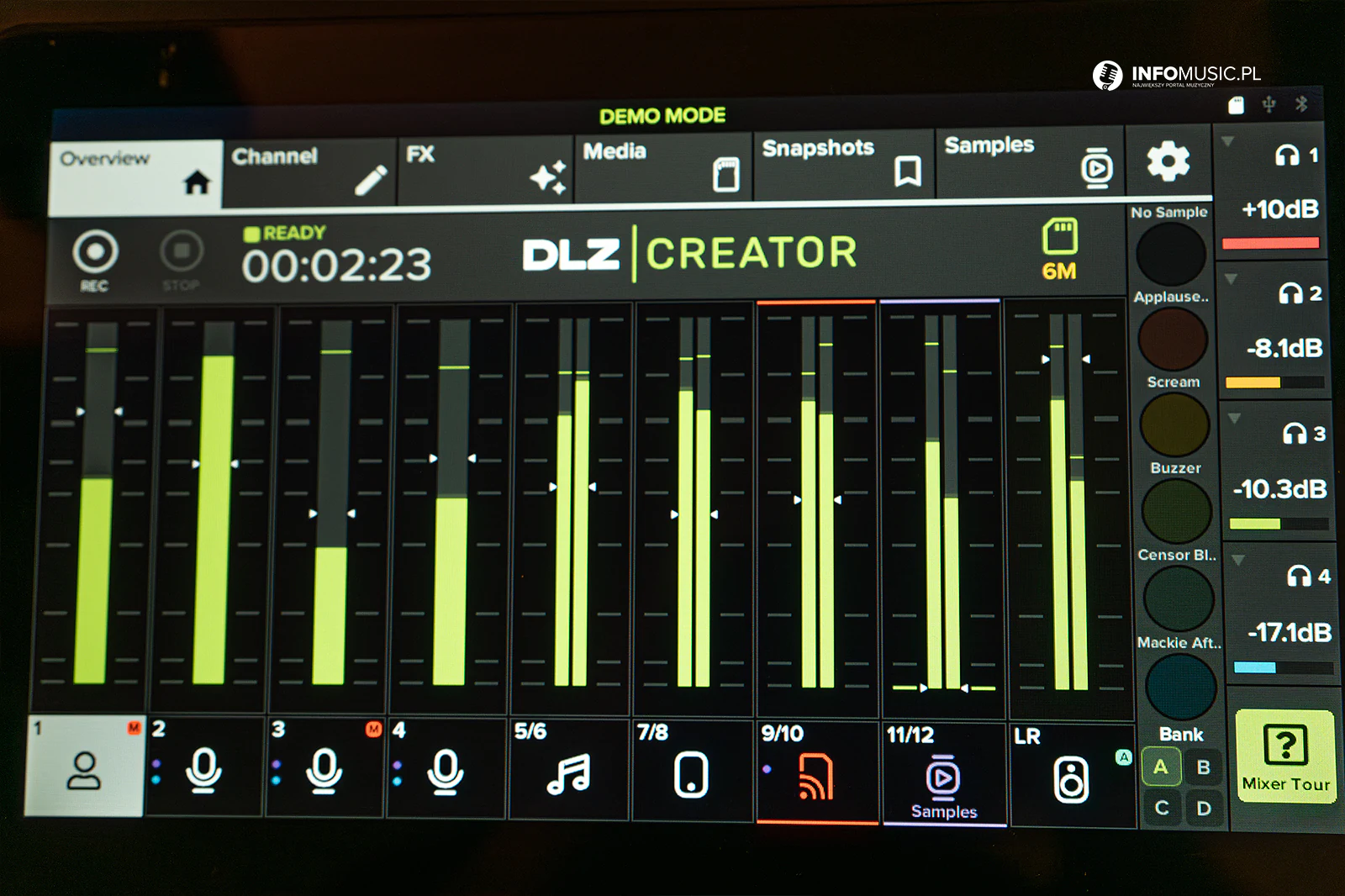Screen dimensions: 1345x896
Task: Click channel 4 fader level marker
Action: click(452, 458)
